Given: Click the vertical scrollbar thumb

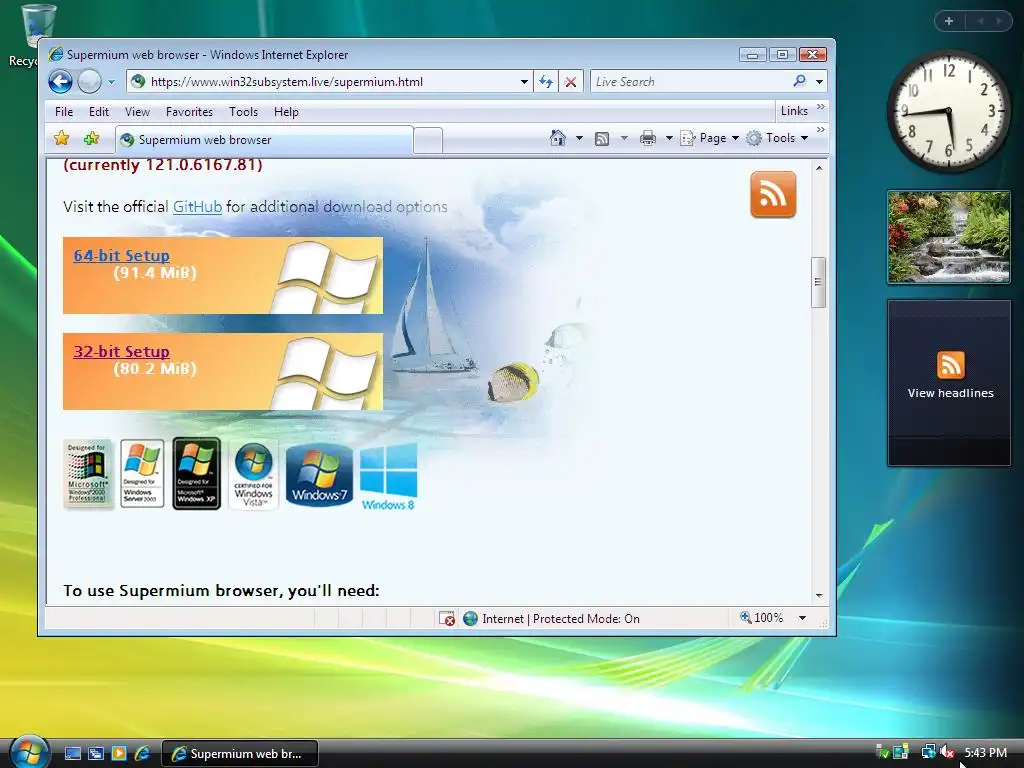Looking at the screenshot, I should [818, 282].
